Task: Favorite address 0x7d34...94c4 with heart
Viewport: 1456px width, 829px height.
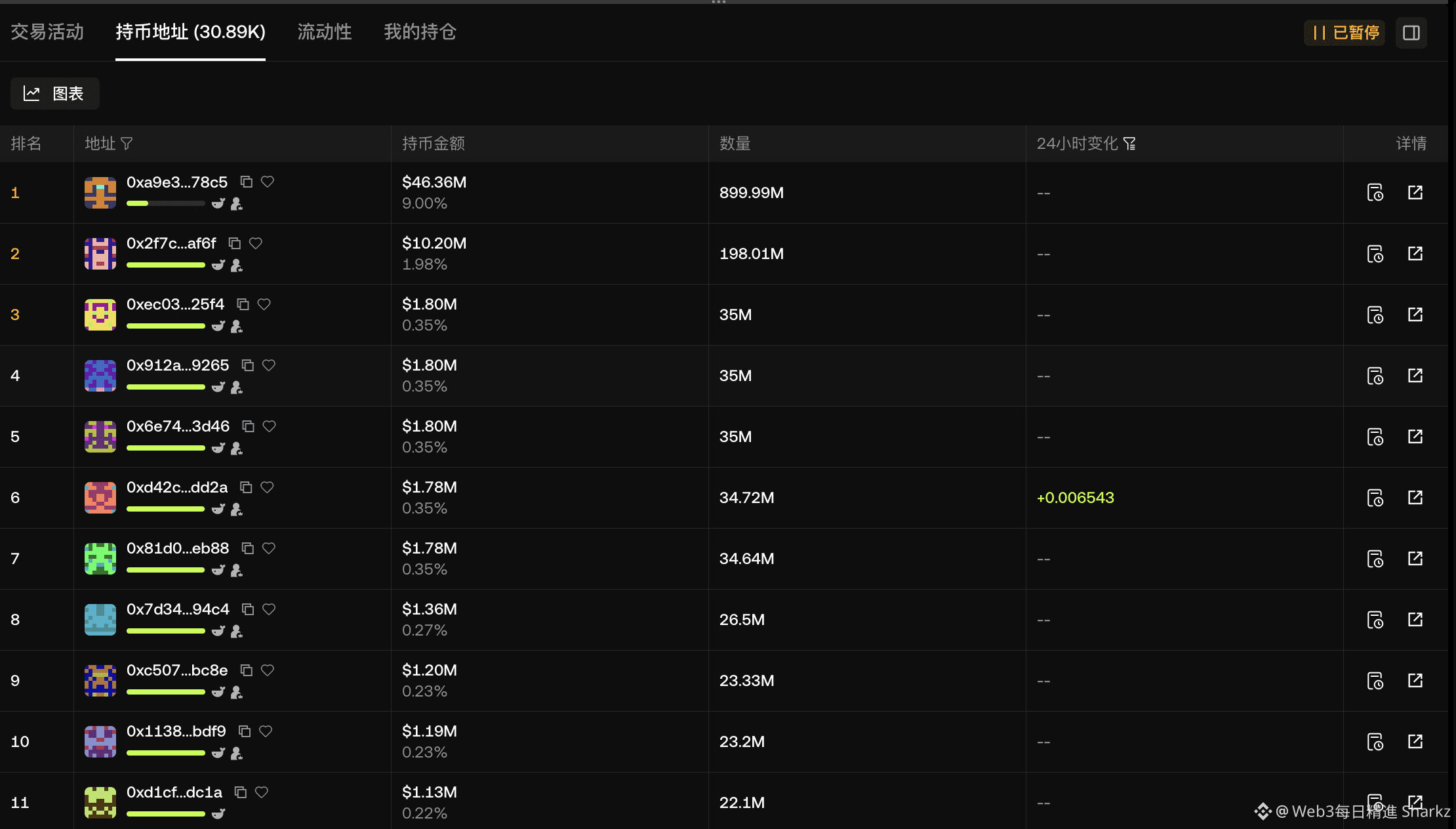Action: point(269,609)
